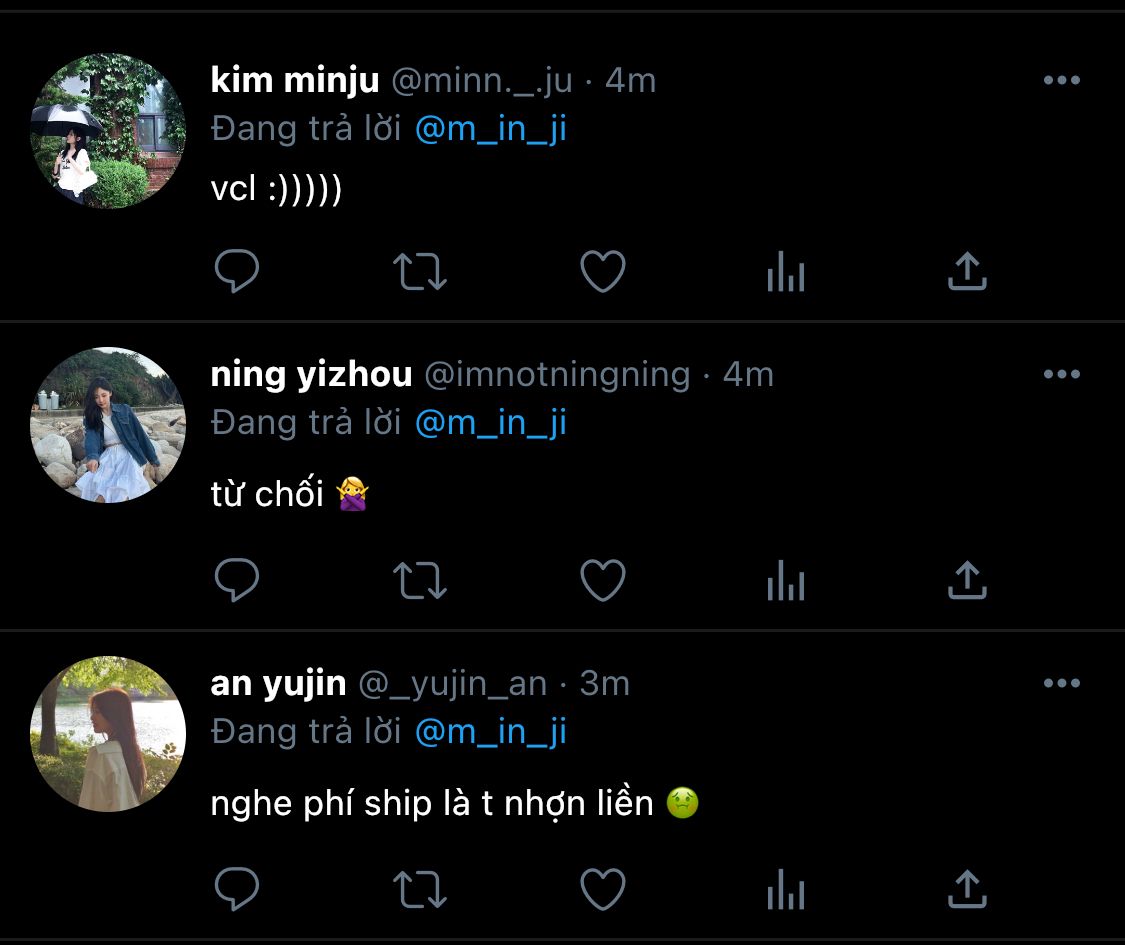Reply to kim minju's tweet

(x=237, y=271)
